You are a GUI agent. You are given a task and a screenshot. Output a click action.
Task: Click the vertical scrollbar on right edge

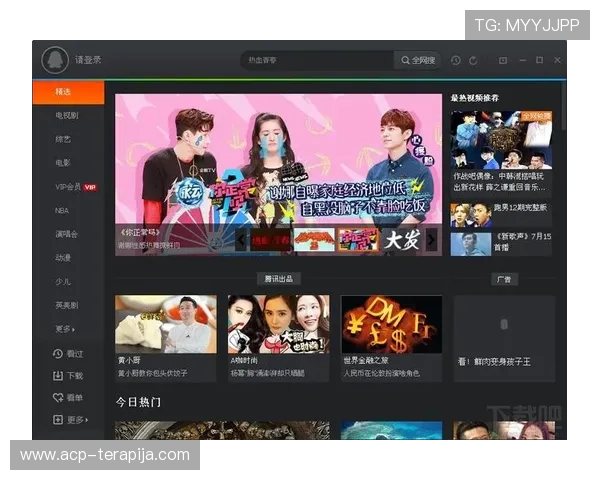coord(564,106)
